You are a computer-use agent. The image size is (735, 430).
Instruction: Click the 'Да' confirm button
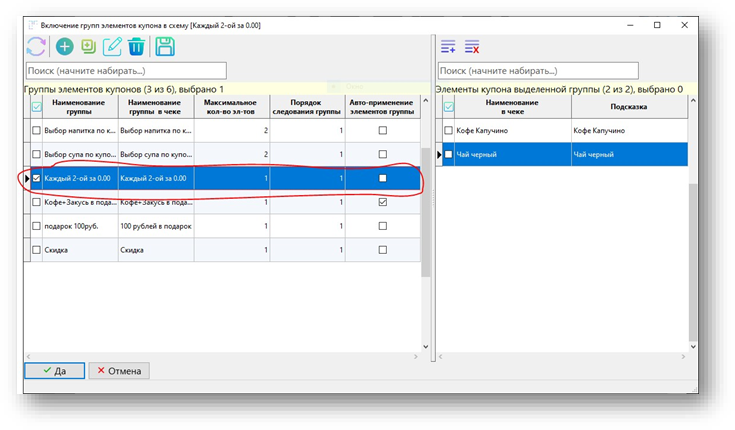point(53,371)
